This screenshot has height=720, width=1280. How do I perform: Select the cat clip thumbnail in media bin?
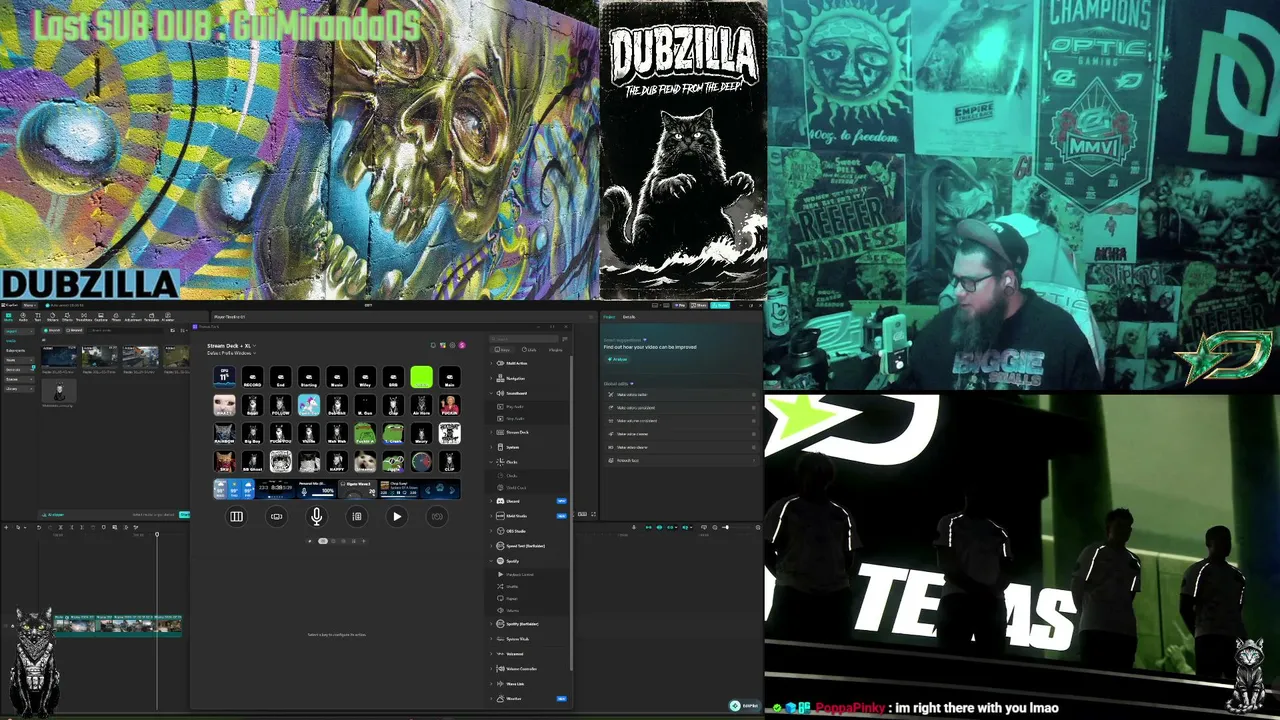coord(59,392)
